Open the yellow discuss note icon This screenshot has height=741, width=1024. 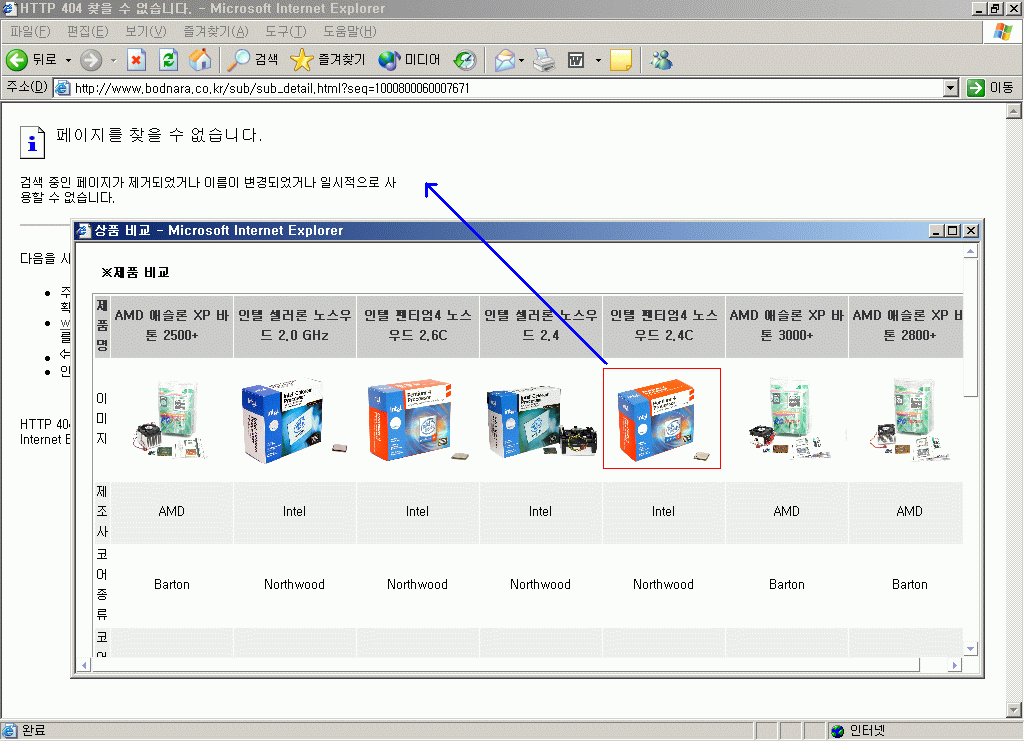click(x=620, y=60)
